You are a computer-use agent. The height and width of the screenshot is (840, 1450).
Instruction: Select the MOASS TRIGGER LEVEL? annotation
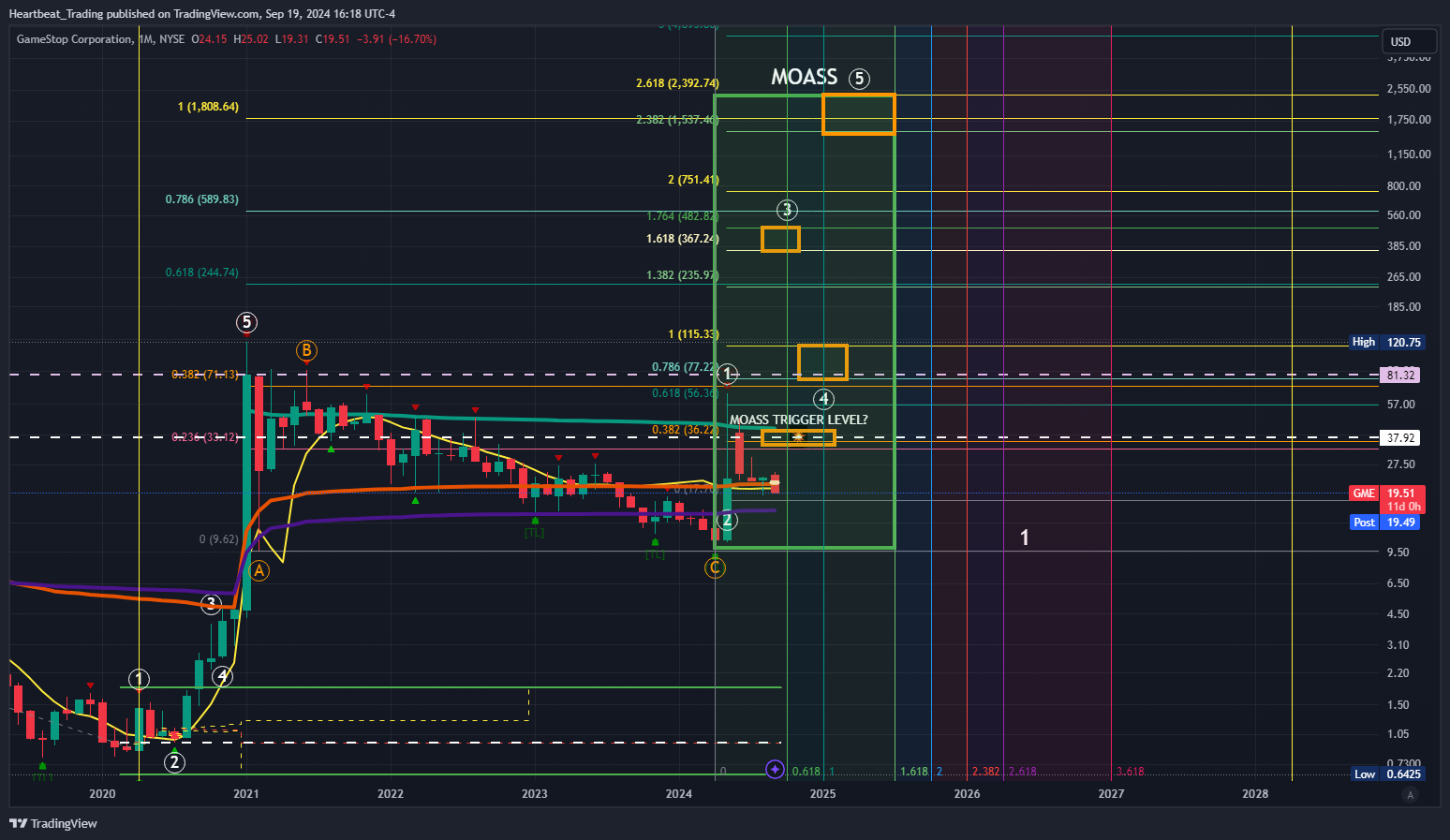point(798,420)
